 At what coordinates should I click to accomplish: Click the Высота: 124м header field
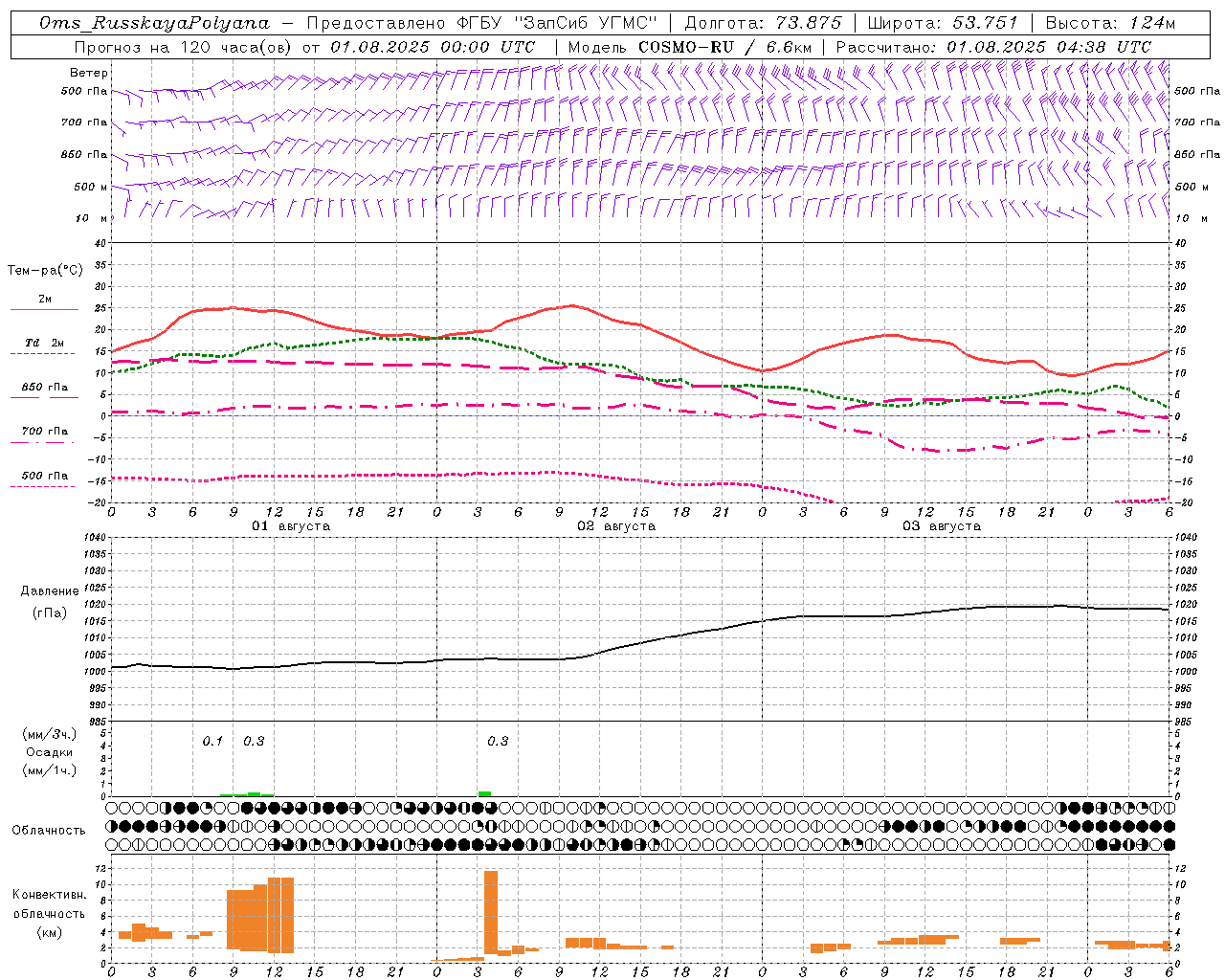coord(1110,23)
